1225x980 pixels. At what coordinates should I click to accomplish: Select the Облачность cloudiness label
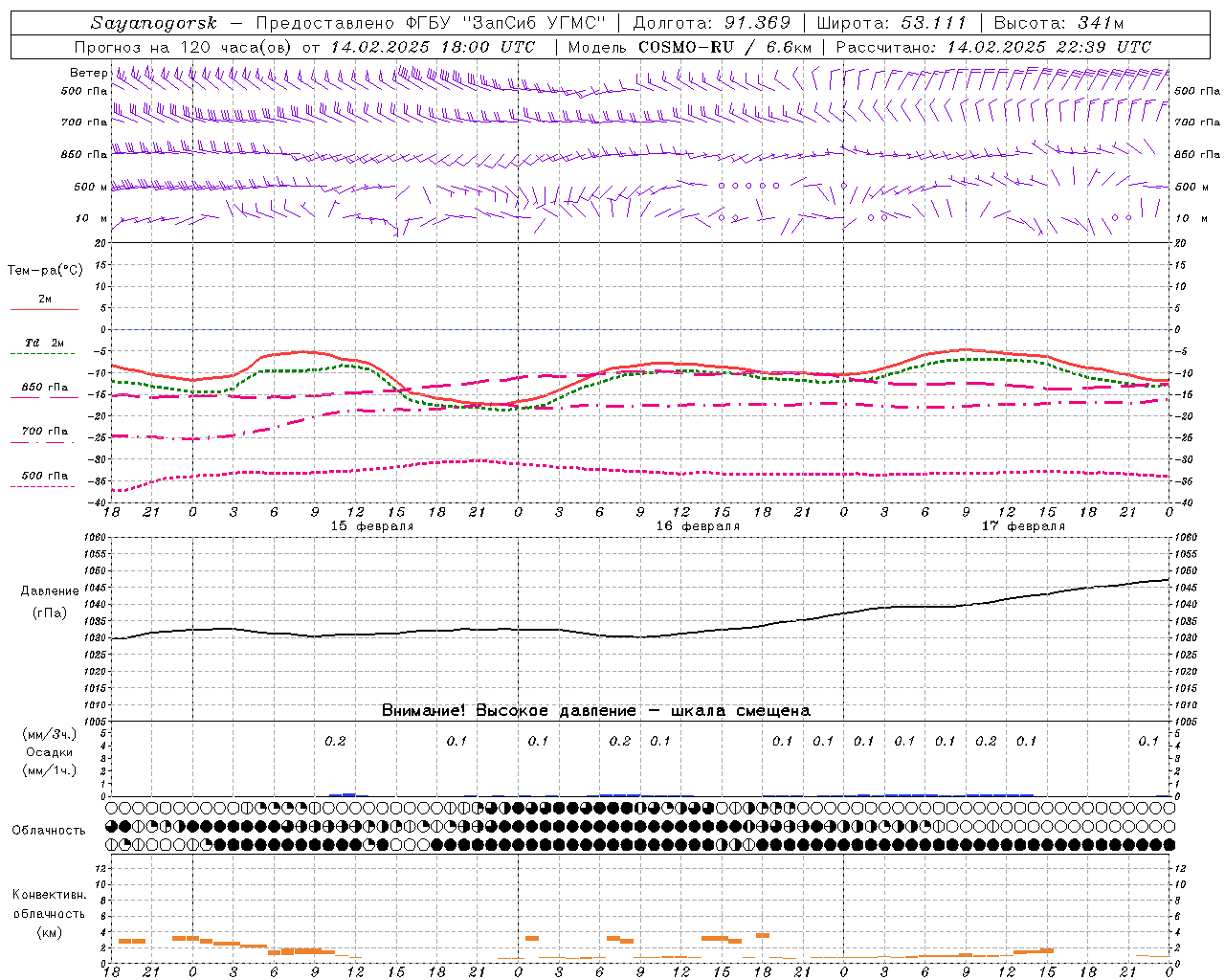point(49,831)
